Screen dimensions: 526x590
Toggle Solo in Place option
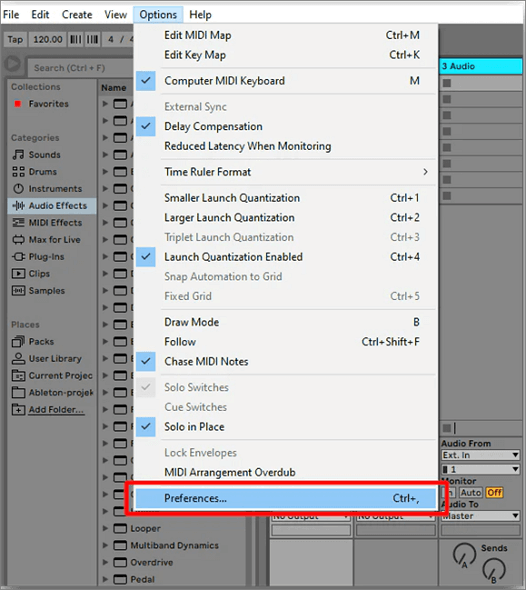click(x=286, y=427)
